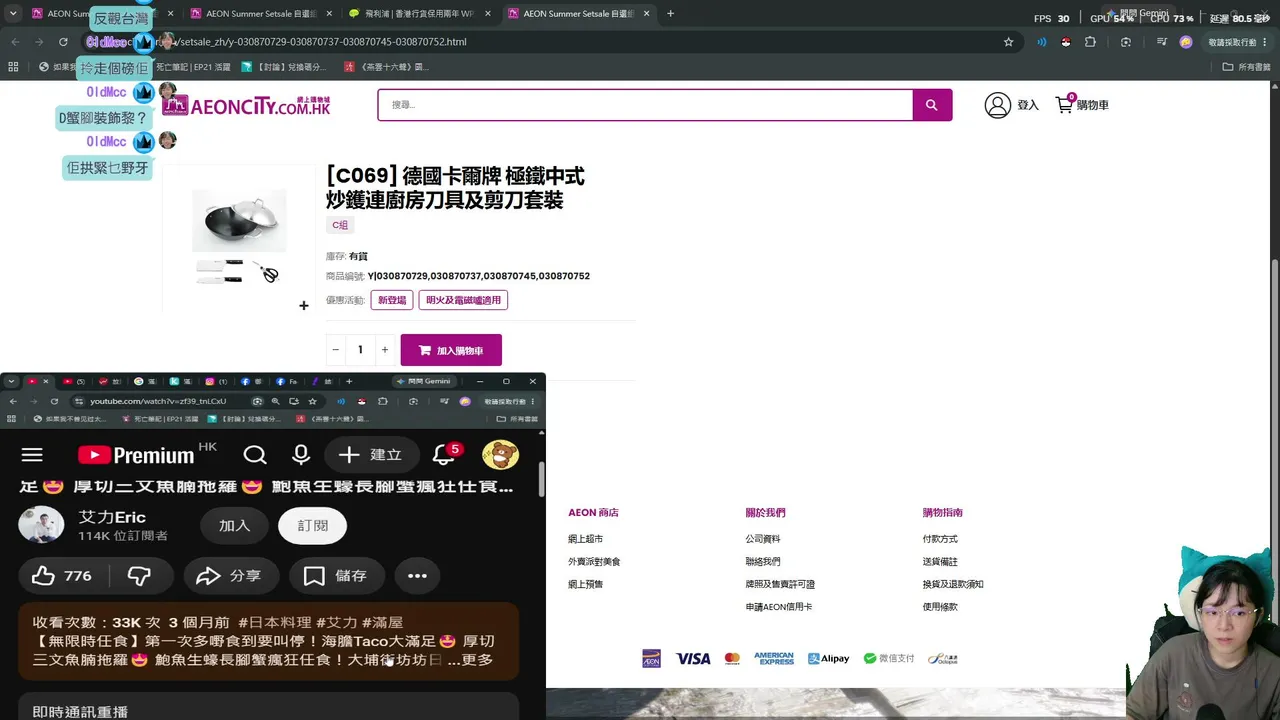The height and width of the screenshot is (720, 1280).
Task: Open the AEON shopping cart
Action: [x=1082, y=105]
